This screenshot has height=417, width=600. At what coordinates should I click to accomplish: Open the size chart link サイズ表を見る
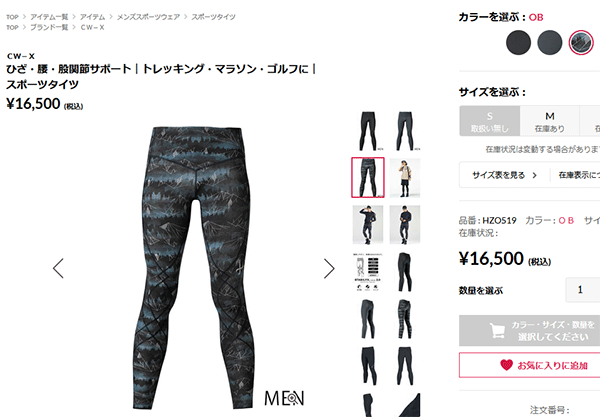pyautogui.click(x=504, y=175)
